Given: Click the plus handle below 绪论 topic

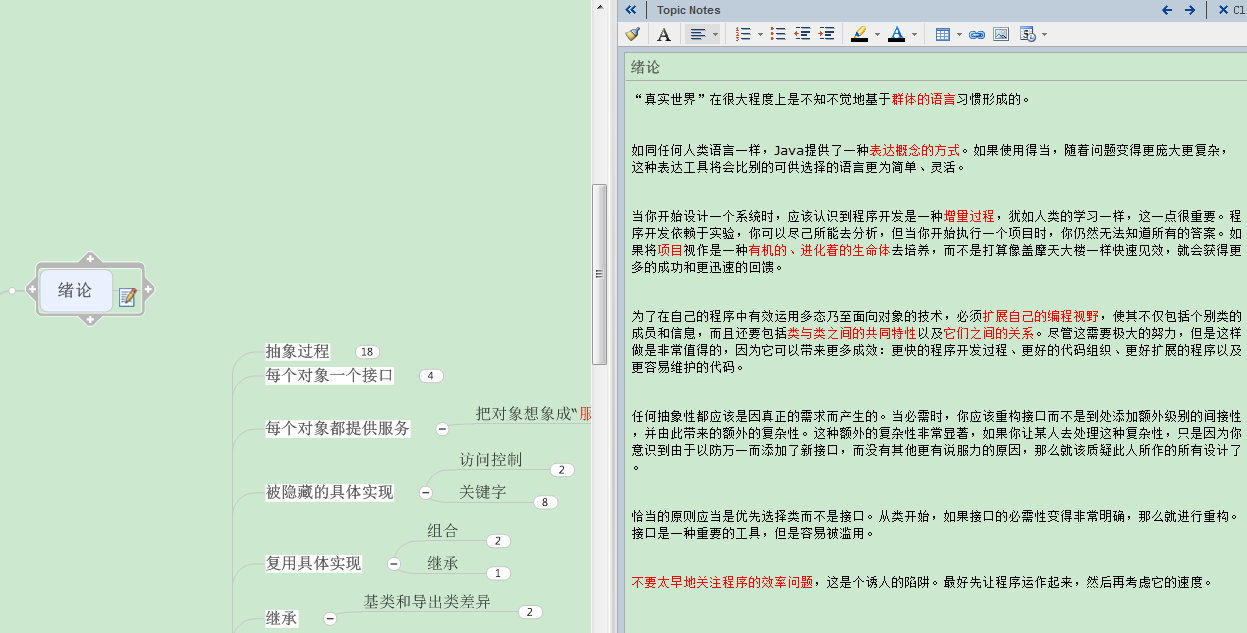Looking at the screenshot, I should pos(90,320).
